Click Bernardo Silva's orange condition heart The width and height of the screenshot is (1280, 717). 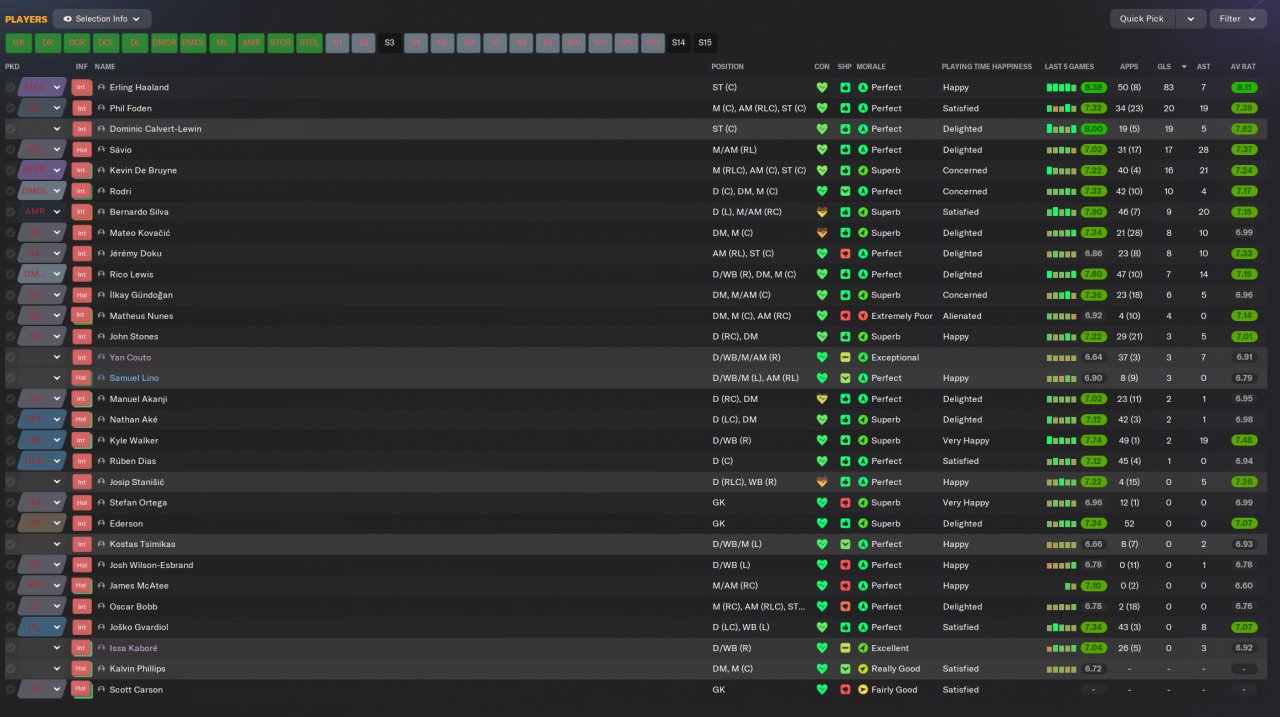822,212
